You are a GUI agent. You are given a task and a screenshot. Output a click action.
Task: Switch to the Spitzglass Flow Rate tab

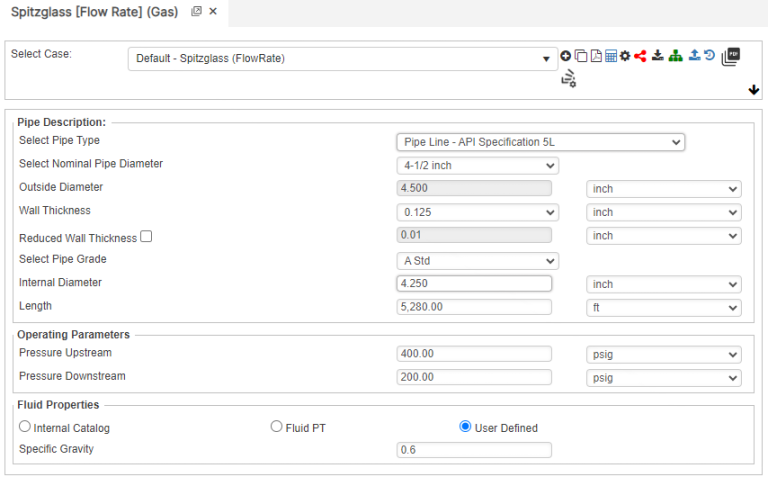click(94, 11)
